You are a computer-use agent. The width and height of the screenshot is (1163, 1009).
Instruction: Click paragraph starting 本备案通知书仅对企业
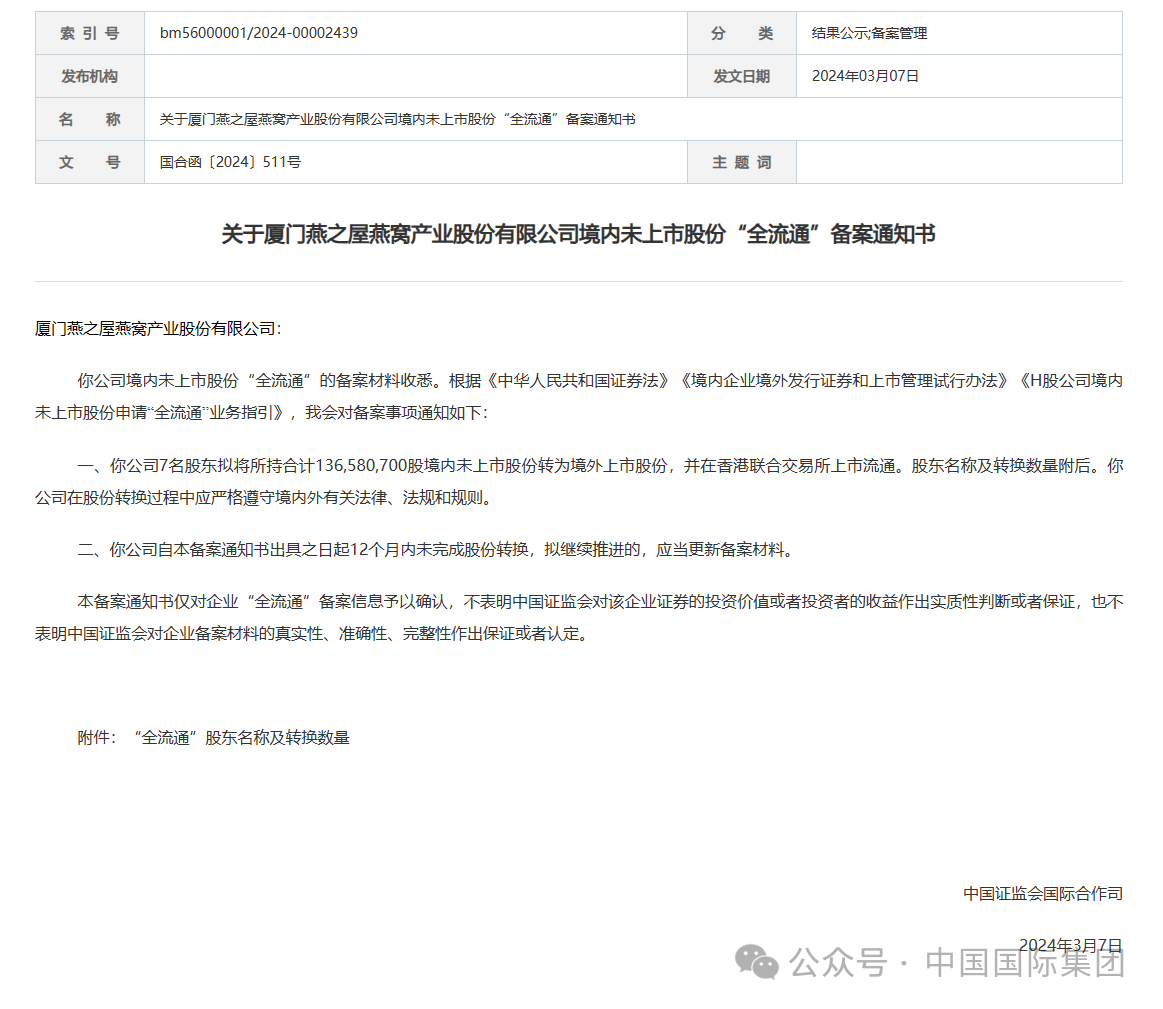click(579, 617)
